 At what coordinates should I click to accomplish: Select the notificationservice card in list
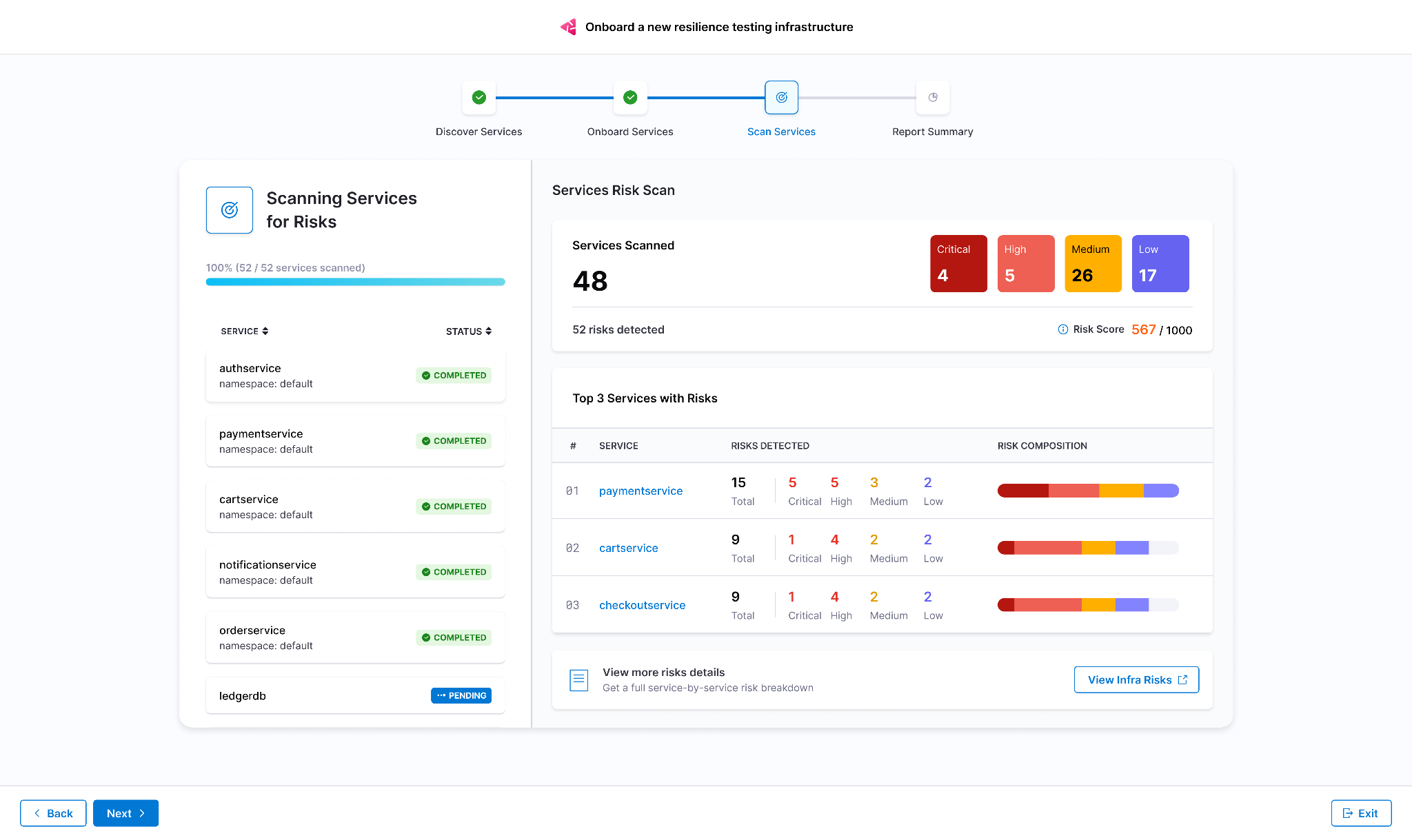pos(356,572)
